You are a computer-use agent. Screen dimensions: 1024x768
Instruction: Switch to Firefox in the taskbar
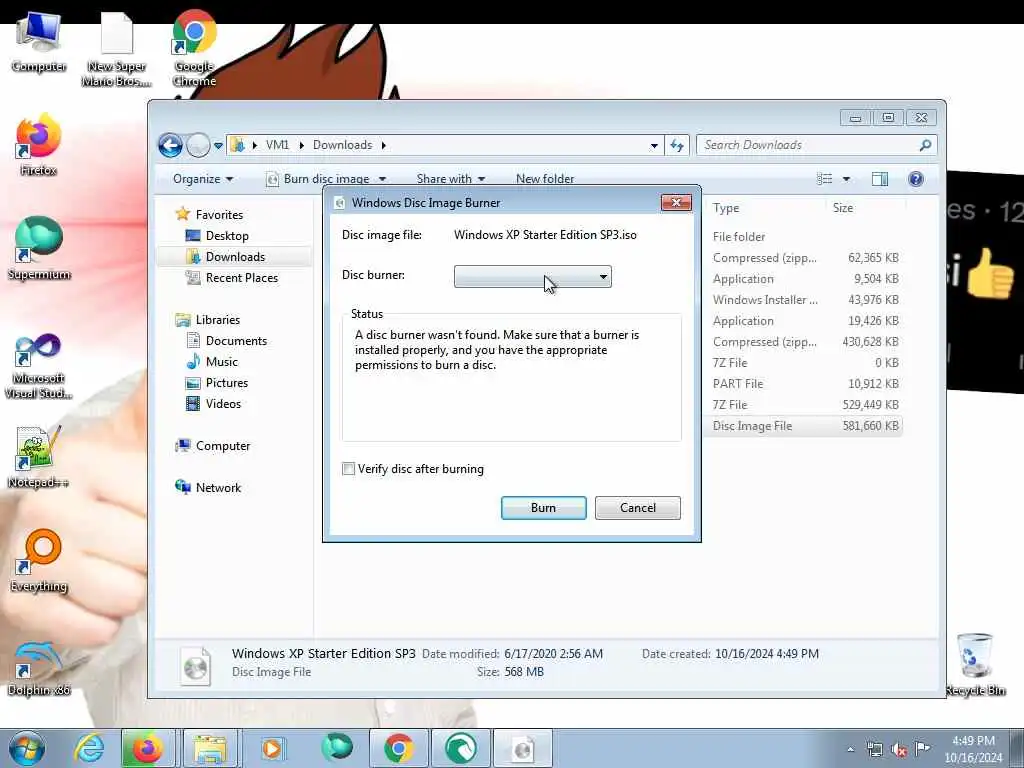coord(148,748)
